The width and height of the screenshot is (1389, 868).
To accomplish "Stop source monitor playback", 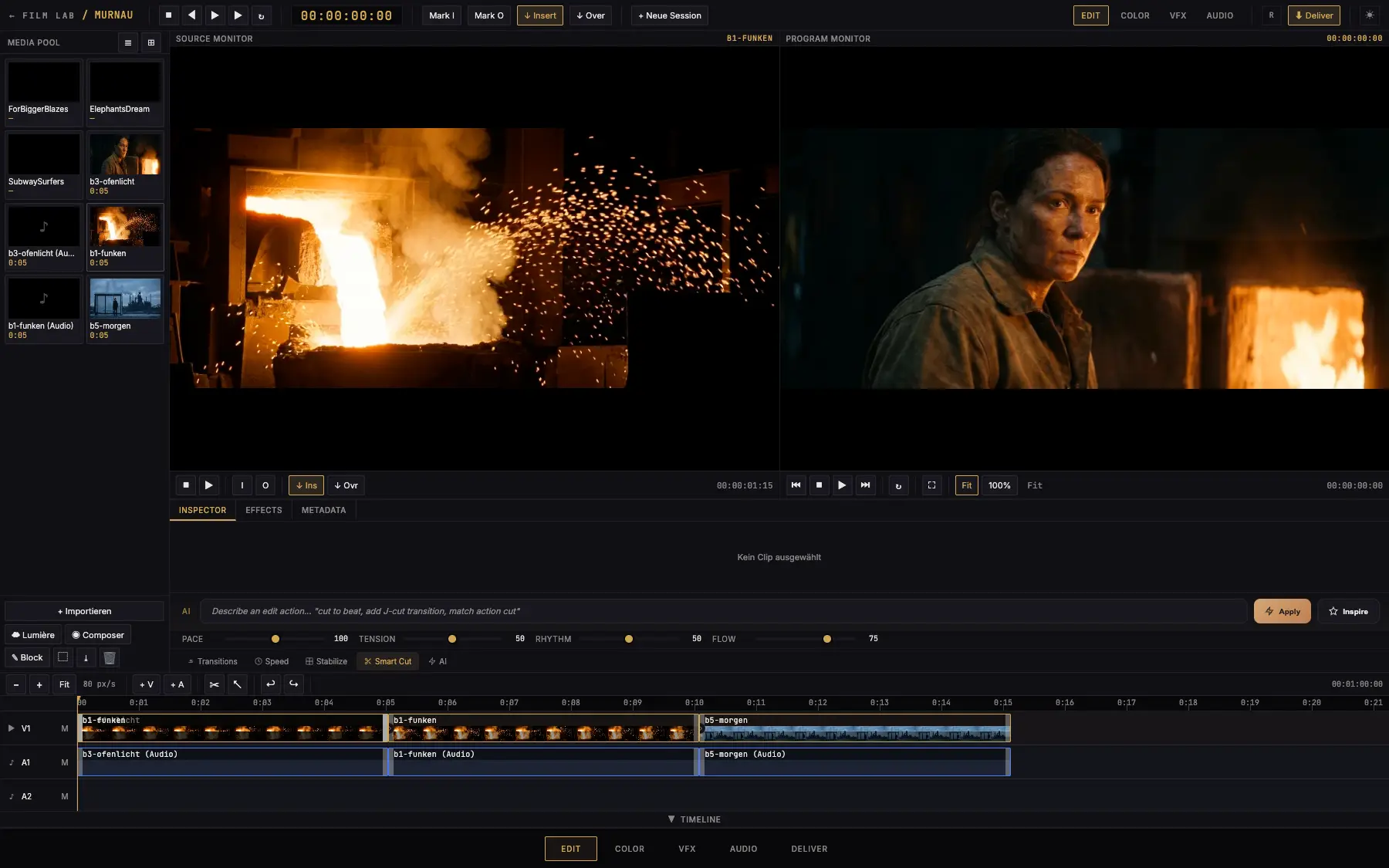I will tap(186, 485).
